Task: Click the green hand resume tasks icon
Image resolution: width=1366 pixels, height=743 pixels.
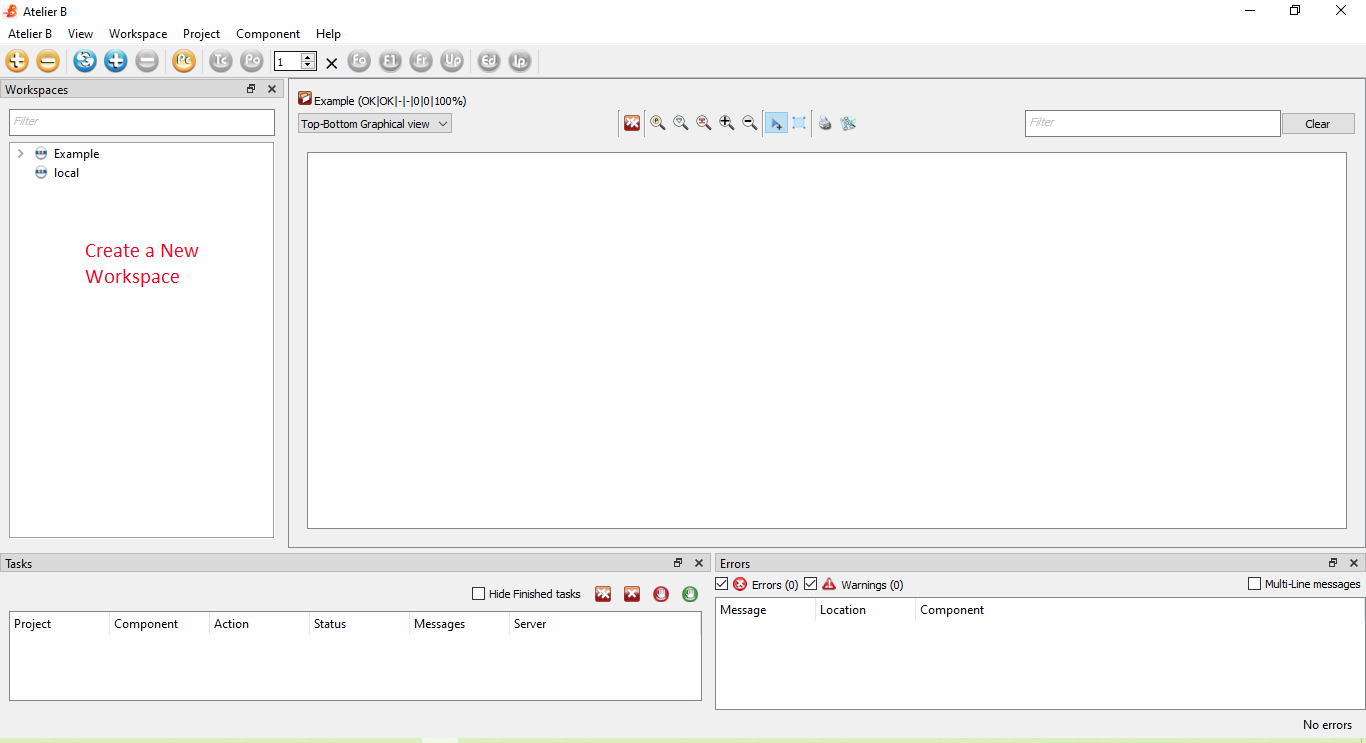Action: coord(690,594)
